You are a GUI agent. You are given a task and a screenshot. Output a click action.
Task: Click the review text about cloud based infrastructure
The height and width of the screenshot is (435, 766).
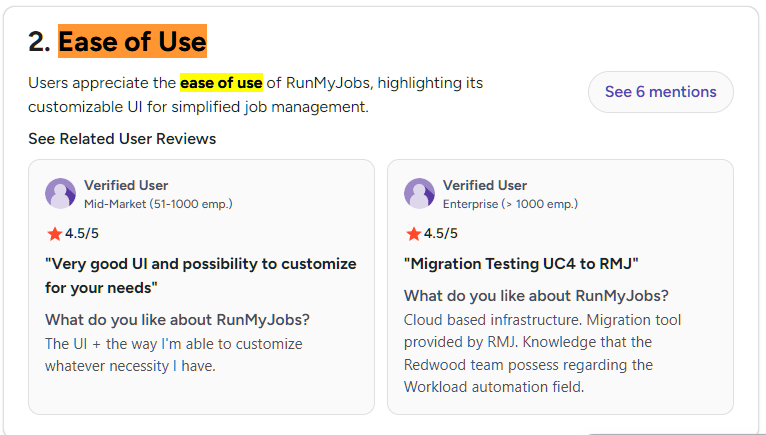tap(542, 353)
